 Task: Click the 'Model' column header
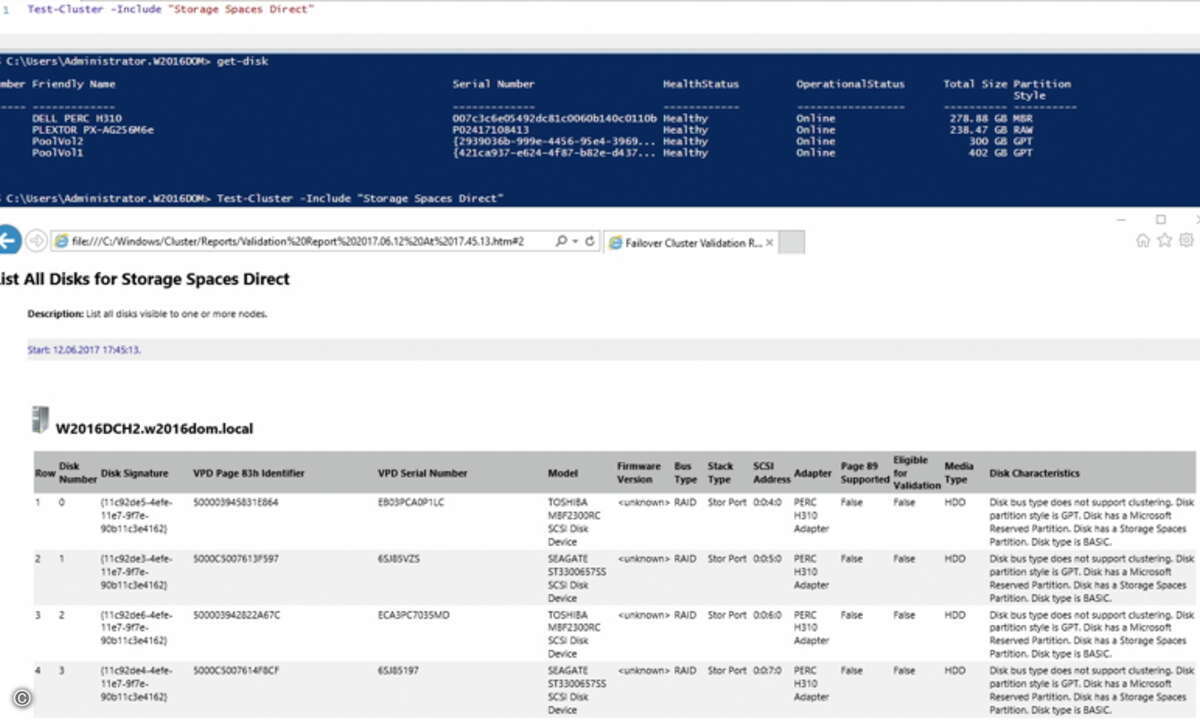pos(563,473)
